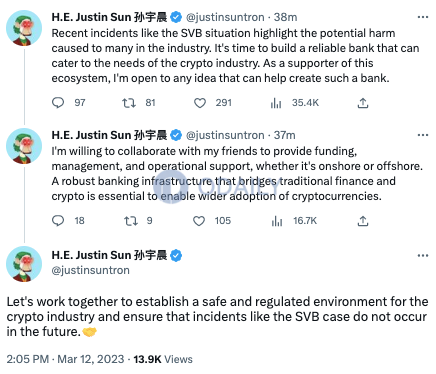Image resolution: width=436 pixels, height=374 pixels.
Task: Open the 13.9K Views count
Action: click(x=163, y=359)
